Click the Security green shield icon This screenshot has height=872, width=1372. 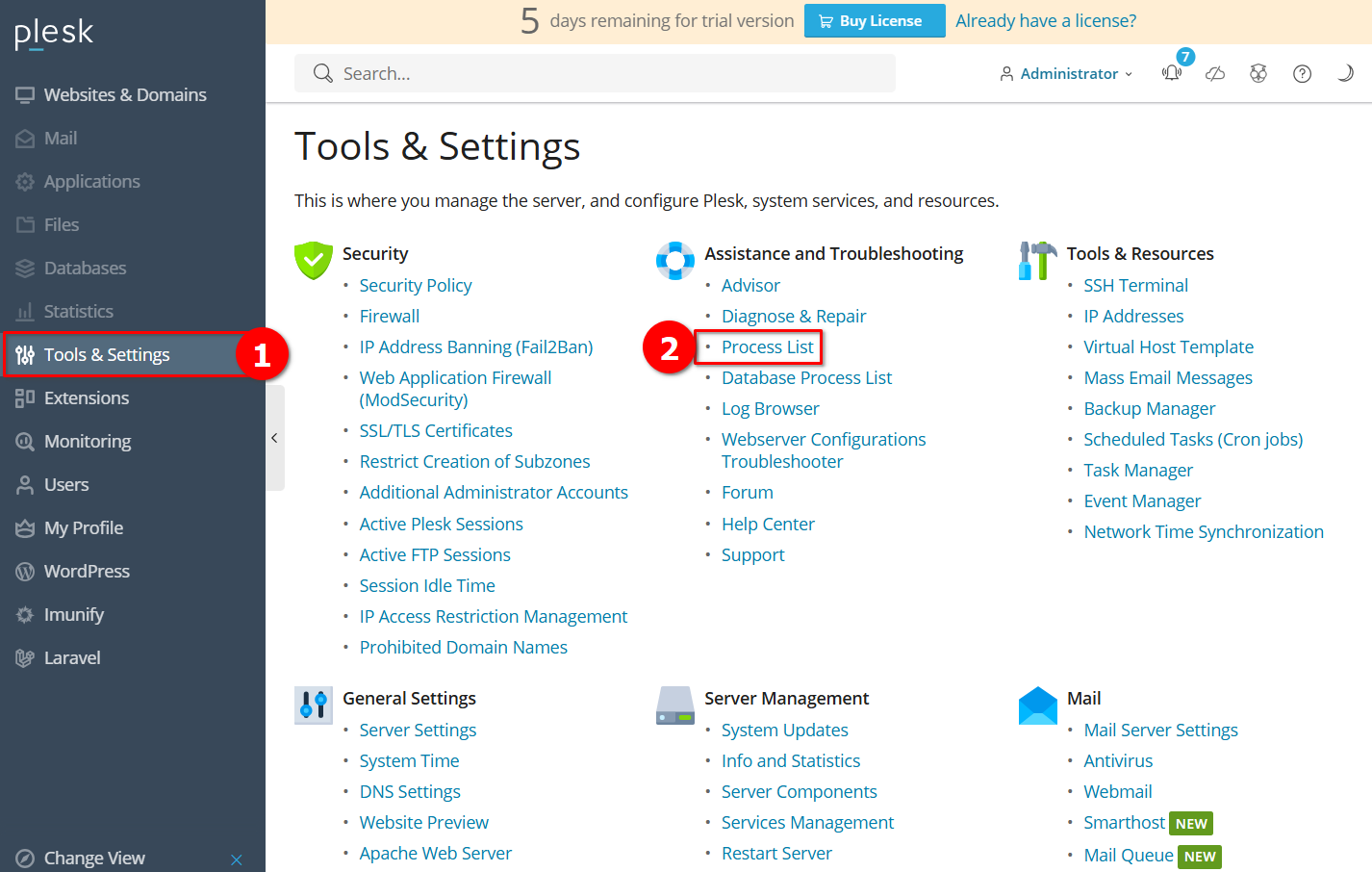(x=313, y=260)
